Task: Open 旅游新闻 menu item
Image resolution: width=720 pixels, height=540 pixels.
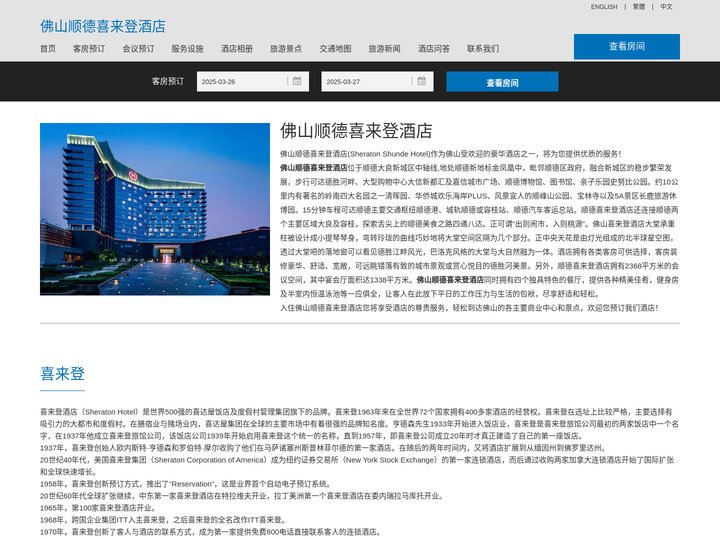Action: pos(384,49)
